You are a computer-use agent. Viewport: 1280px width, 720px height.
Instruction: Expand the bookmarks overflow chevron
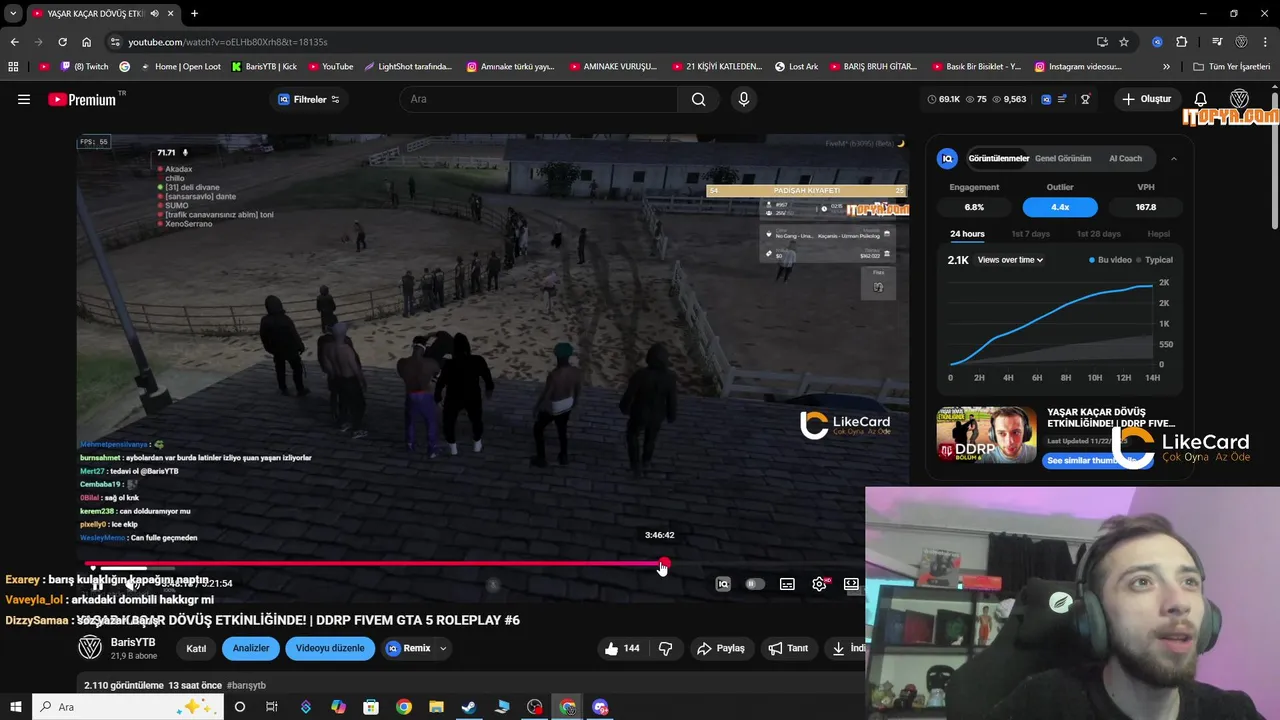click(1166, 67)
